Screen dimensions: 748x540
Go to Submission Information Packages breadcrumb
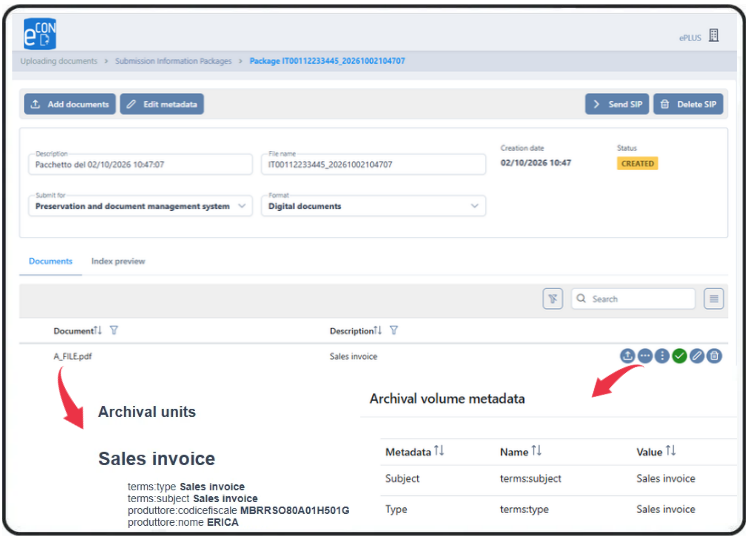tap(173, 61)
